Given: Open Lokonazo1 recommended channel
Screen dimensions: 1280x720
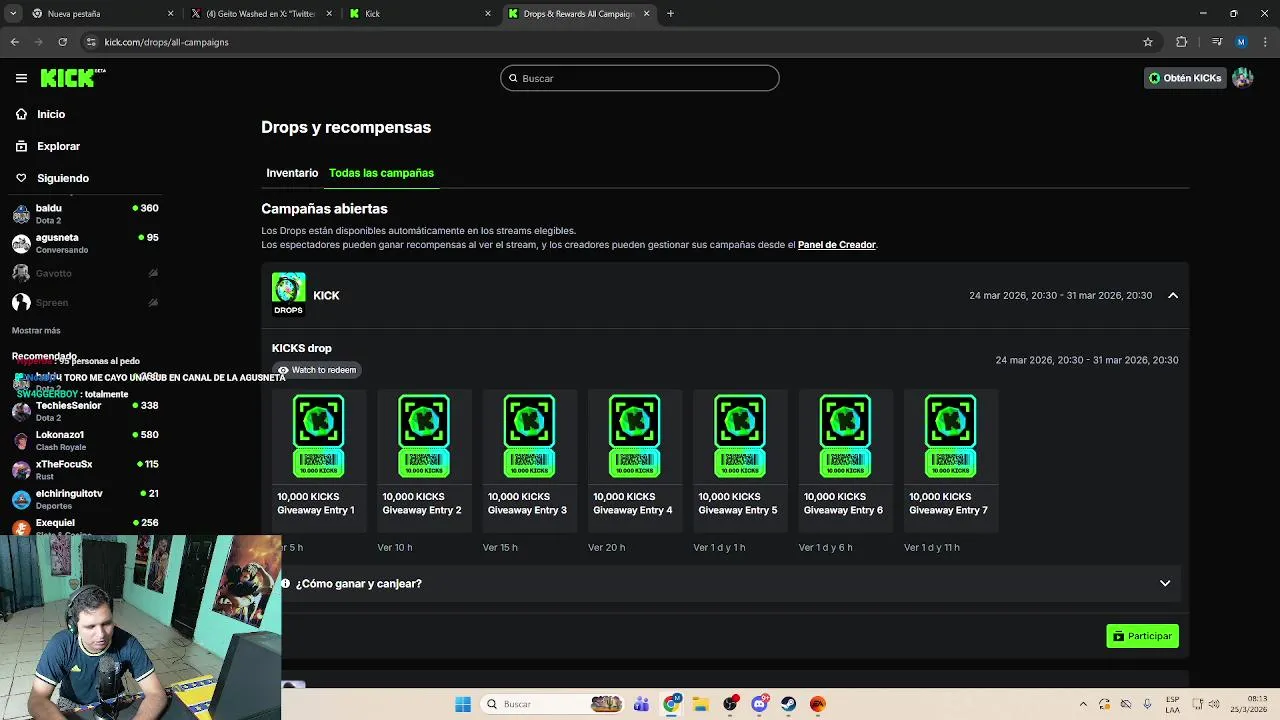Looking at the screenshot, I should (x=85, y=440).
